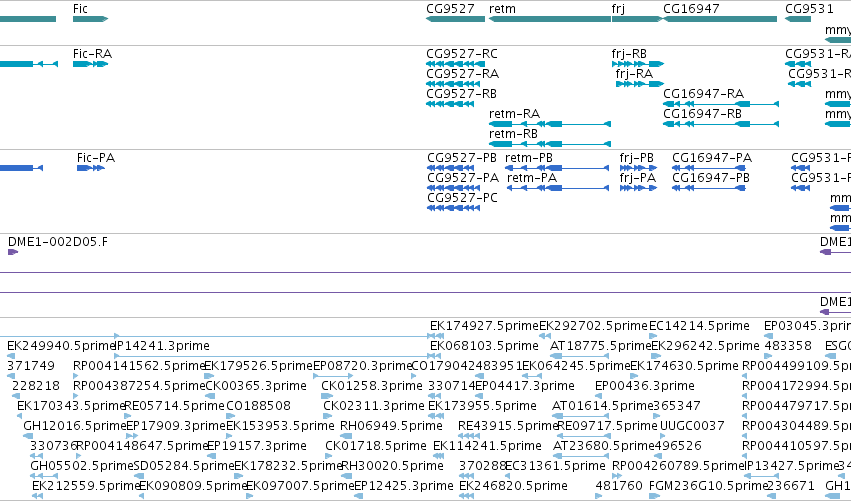The height and width of the screenshot is (501, 851).
Task: Select transcript CG16947-RB
Action: pos(702,114)
